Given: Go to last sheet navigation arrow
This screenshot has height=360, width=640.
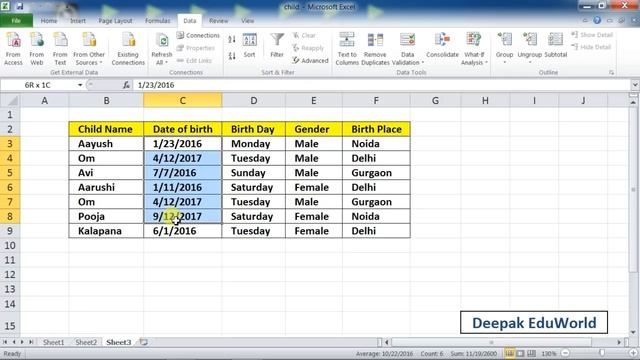Looking at the screenshot, I should tap(31, 342).
